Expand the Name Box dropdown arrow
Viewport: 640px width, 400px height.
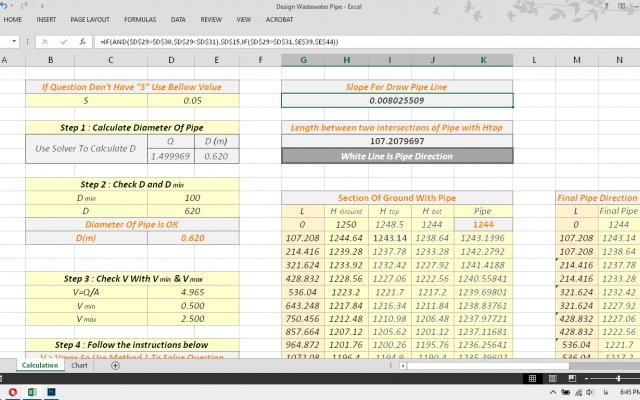click(14, 41)
